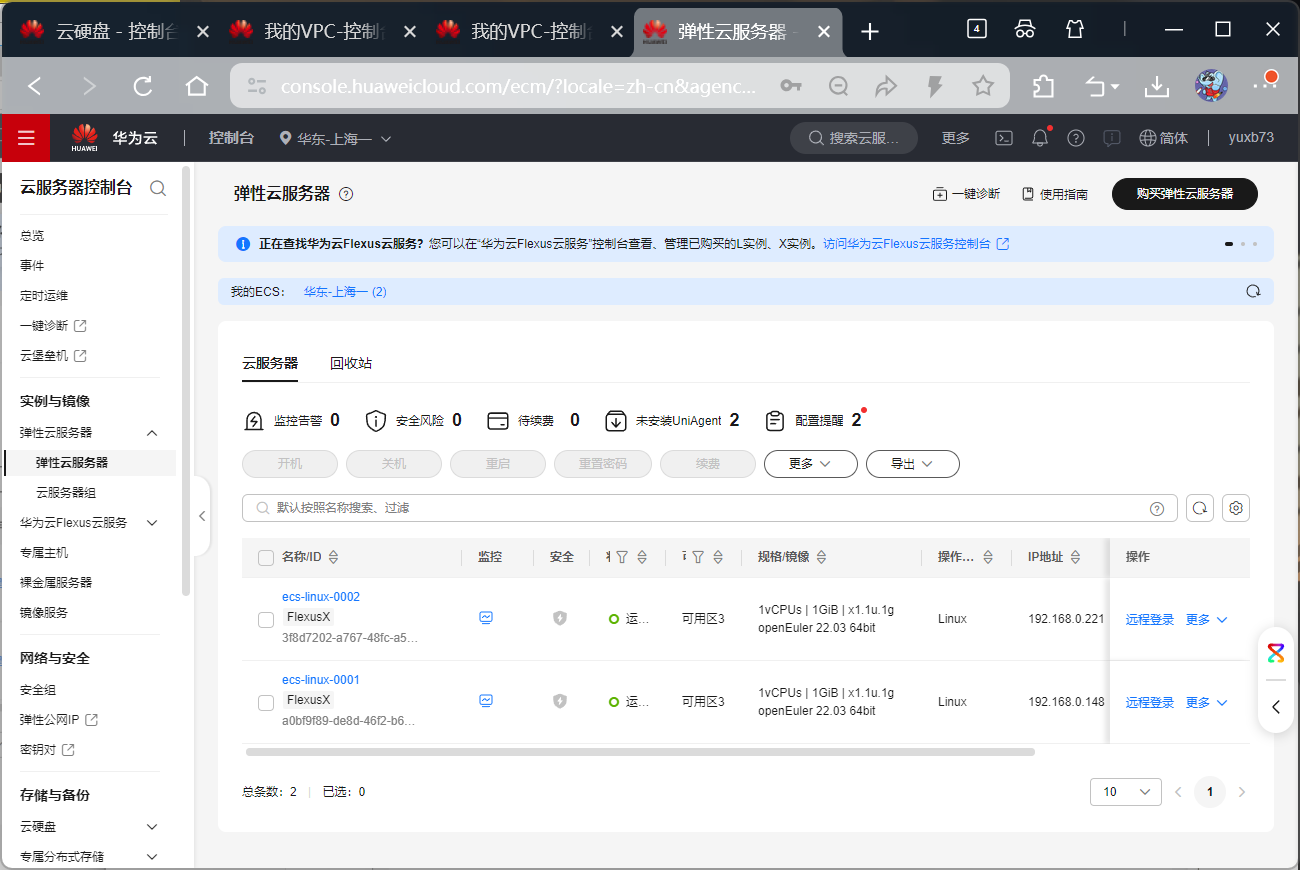
Task: Click the 待续费 wallet icon
Action: [x=498, y=421]
